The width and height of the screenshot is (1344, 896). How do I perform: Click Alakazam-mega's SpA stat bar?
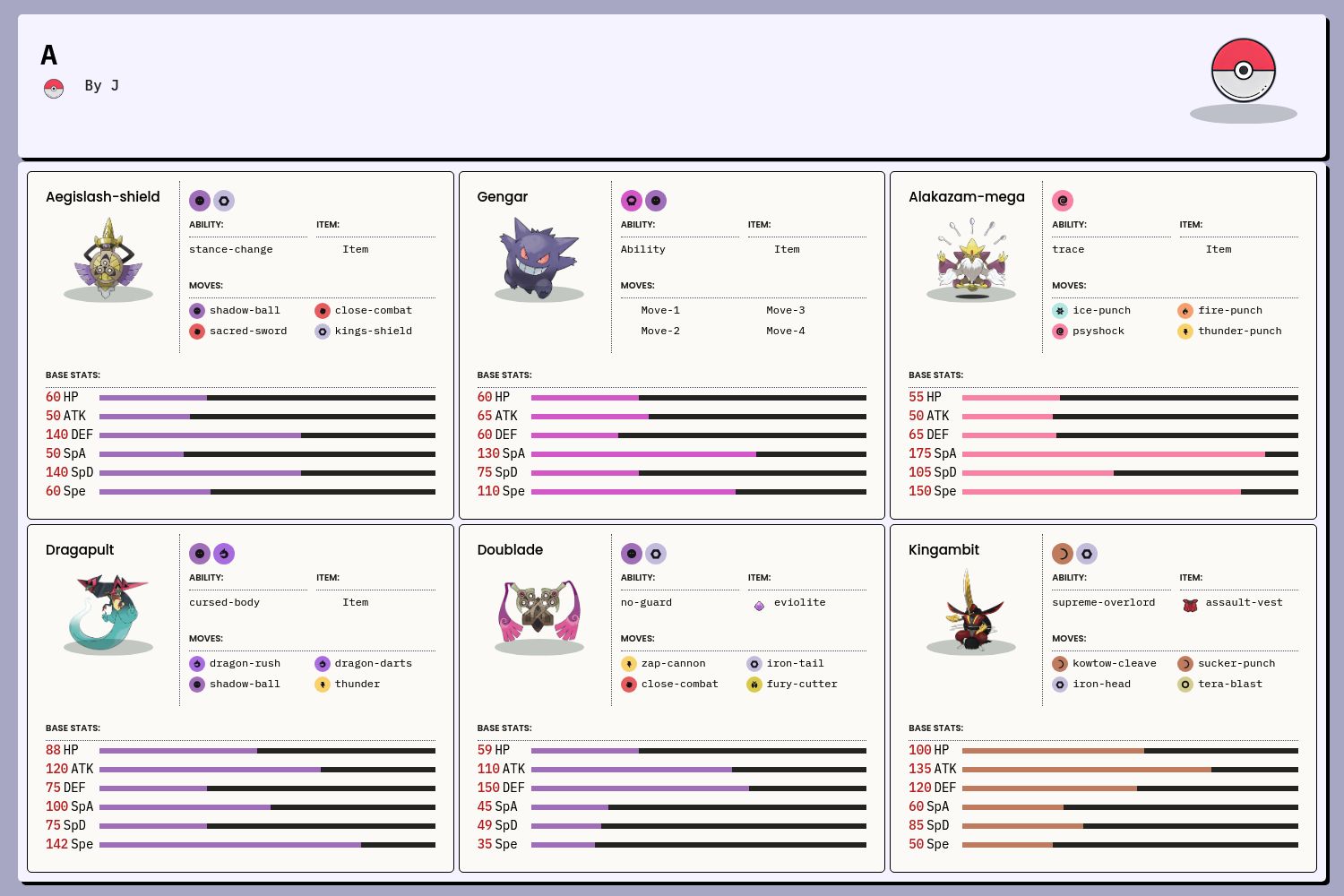tap(1129, 454)
